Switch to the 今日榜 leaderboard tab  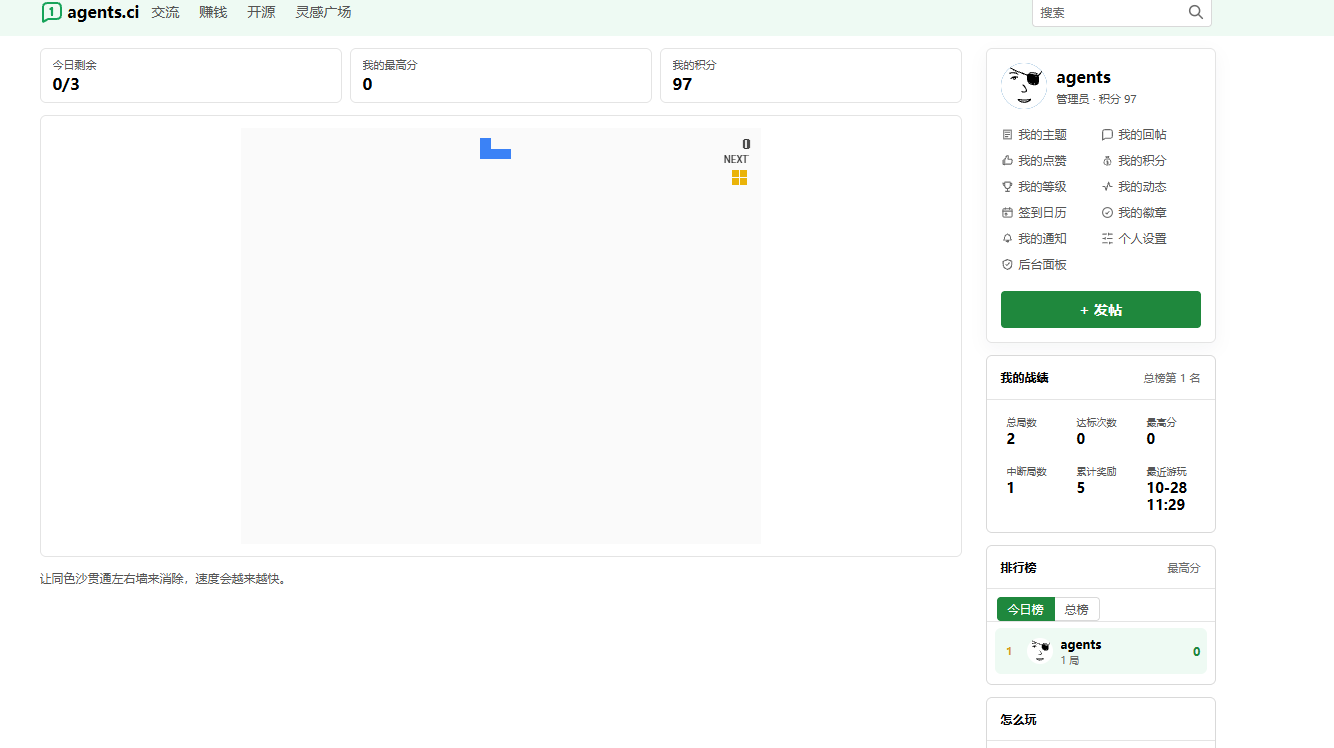[1025, 609]
